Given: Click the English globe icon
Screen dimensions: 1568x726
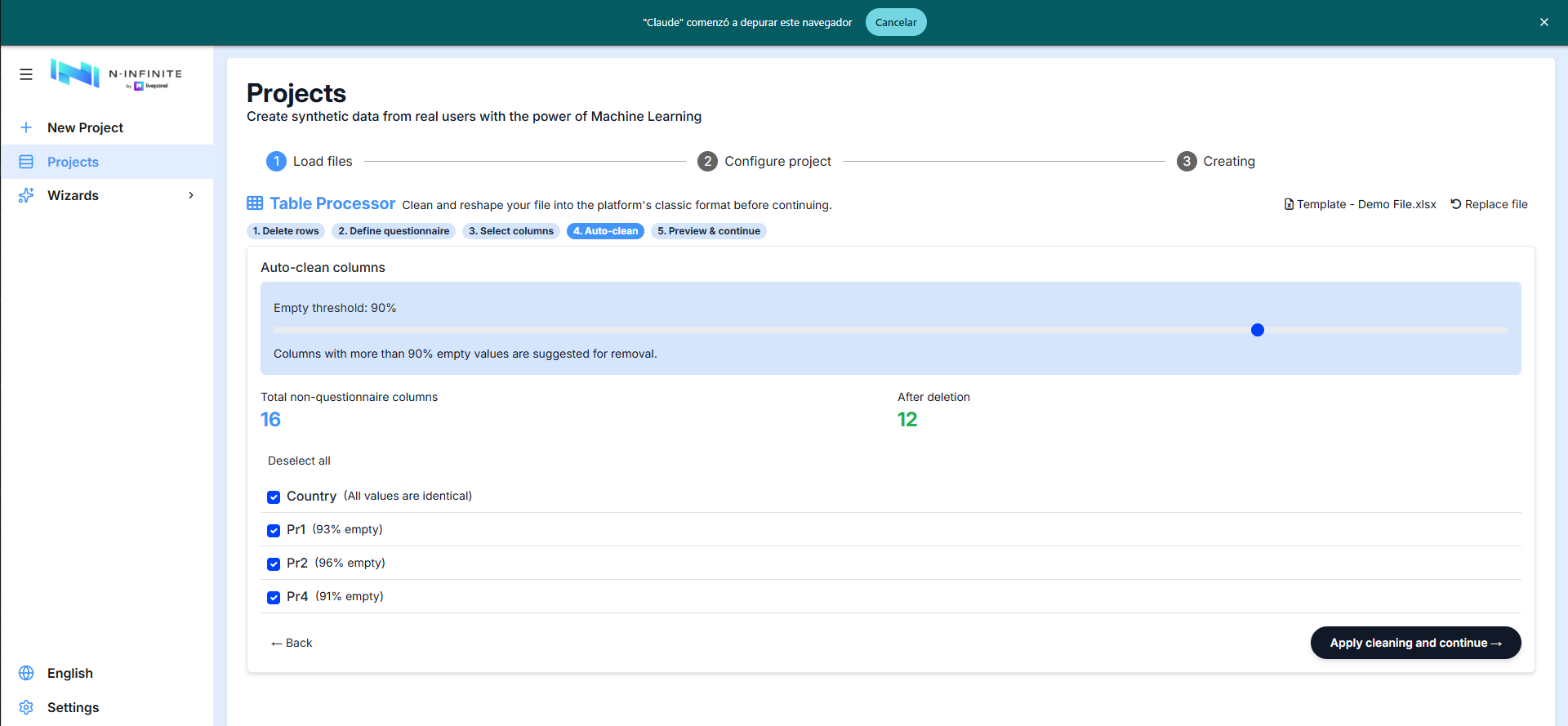Looking at the screenshot, I should coord(26,673).
